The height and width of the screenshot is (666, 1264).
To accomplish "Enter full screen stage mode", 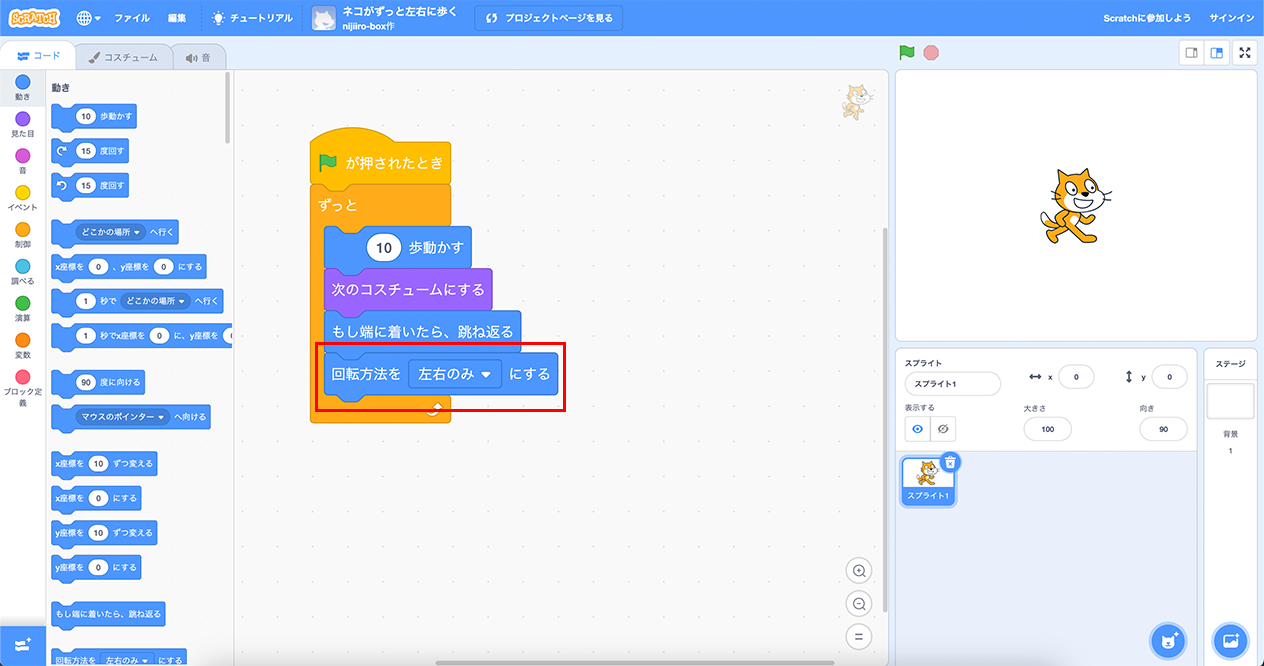I will [1245, 53].
